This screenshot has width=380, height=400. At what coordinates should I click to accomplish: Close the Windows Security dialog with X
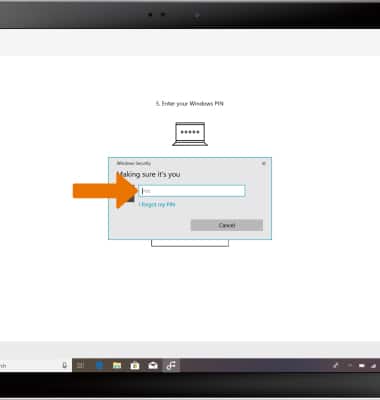coord(264,163)
